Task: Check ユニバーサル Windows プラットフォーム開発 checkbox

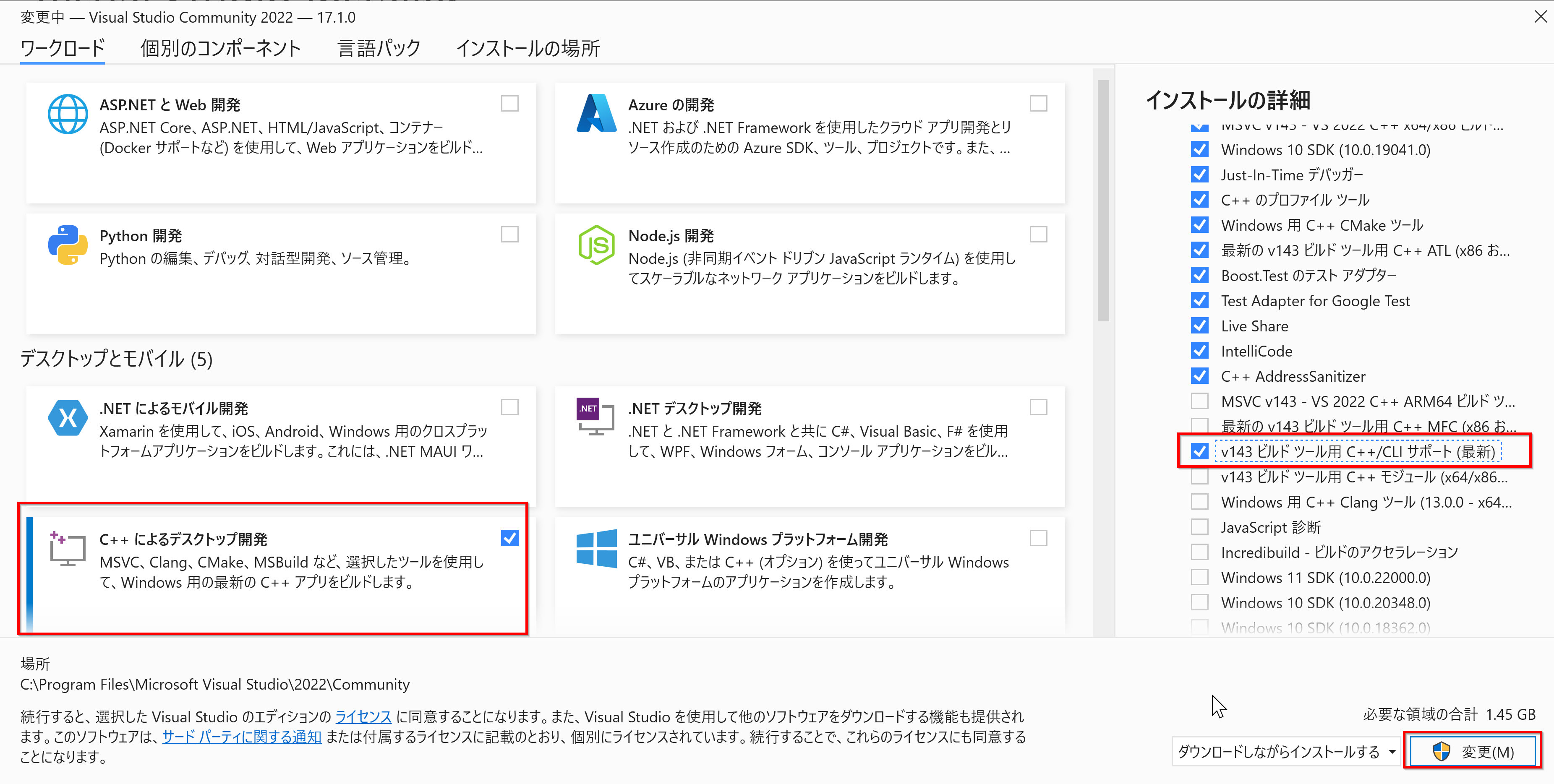Action: pyautogui.click(x=1038, y=538)
